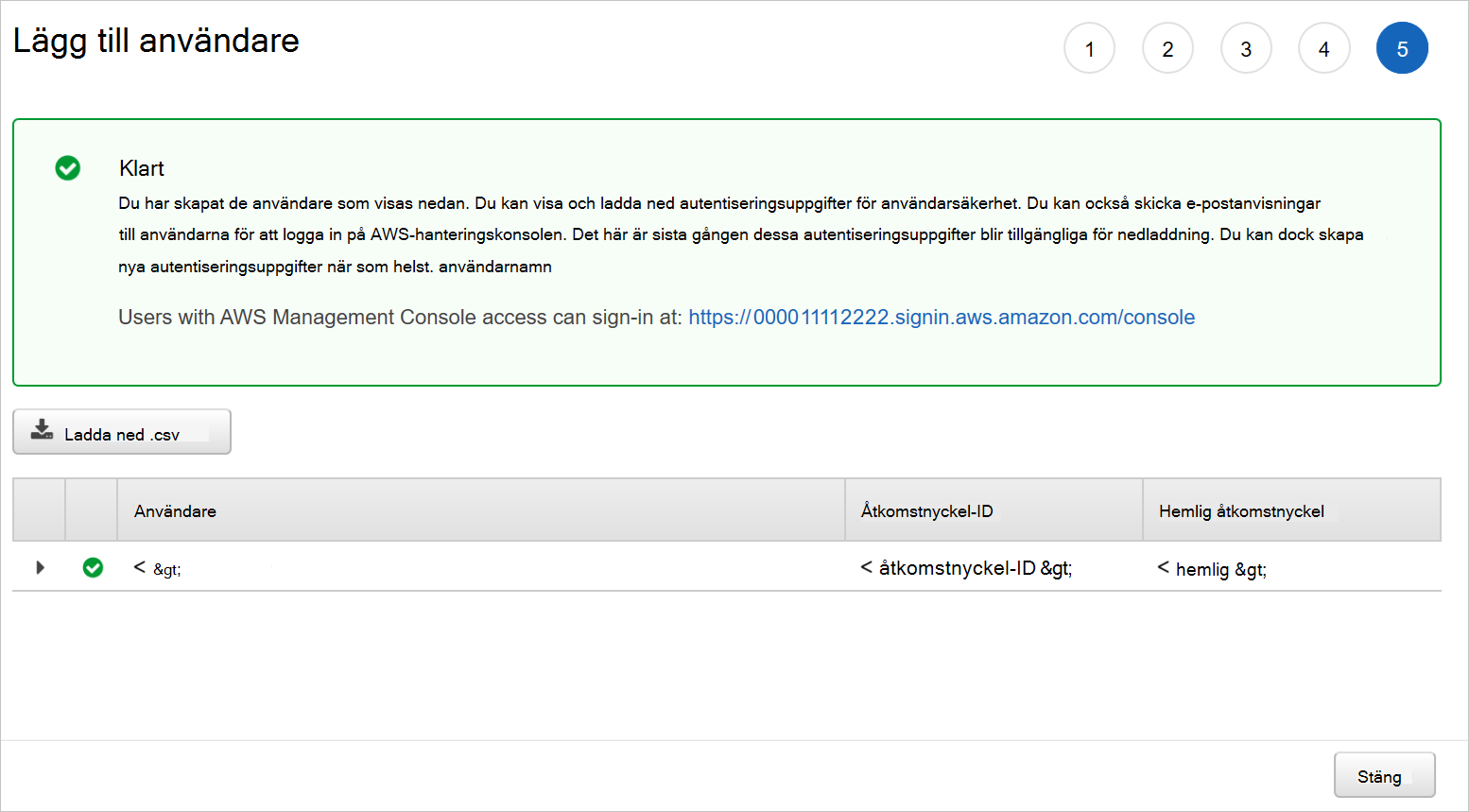This screenshot has height=812, width=1469.
Task: Click the green check icon in the user row
Action: [93, 567]
